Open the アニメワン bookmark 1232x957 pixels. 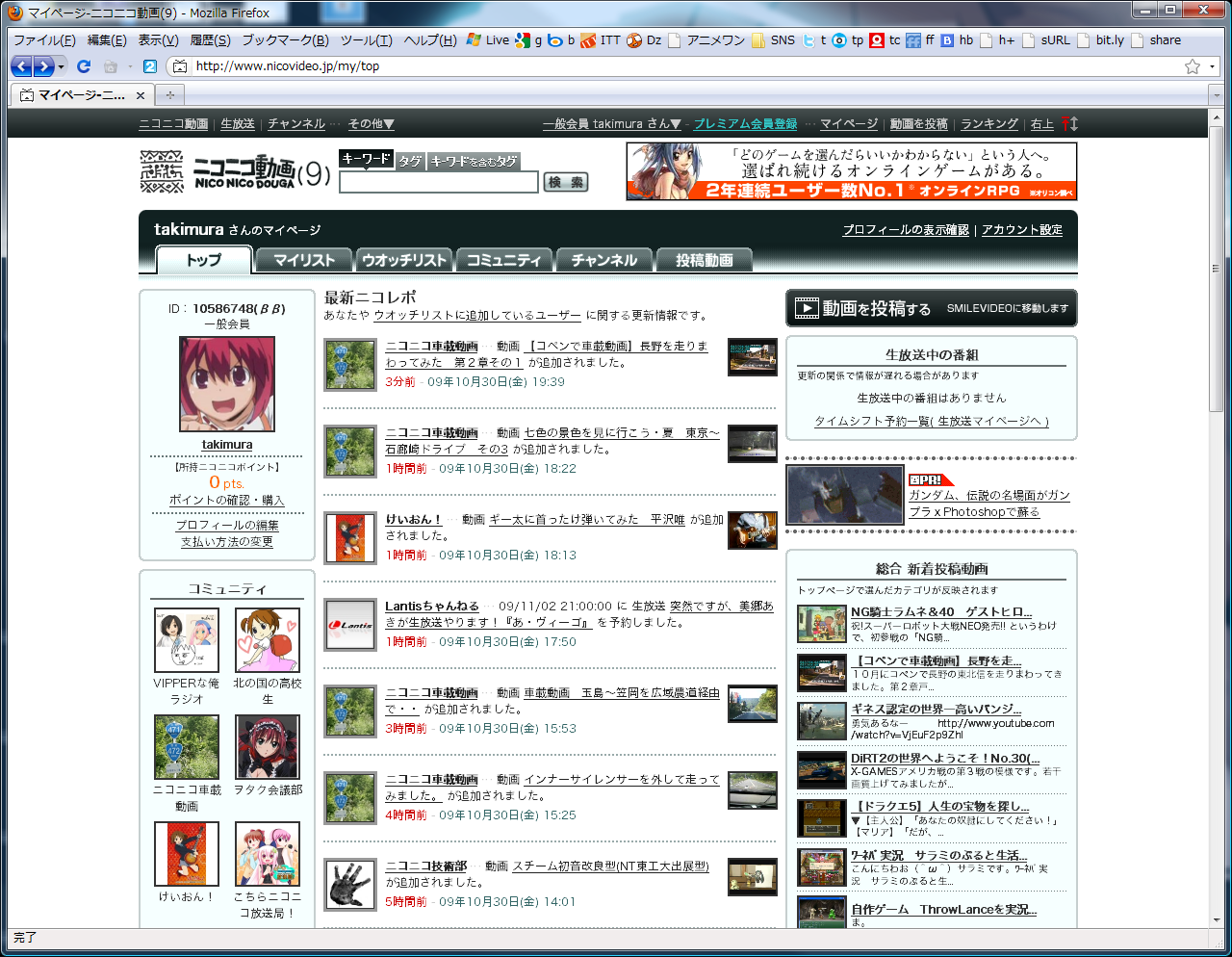point(707,40)
